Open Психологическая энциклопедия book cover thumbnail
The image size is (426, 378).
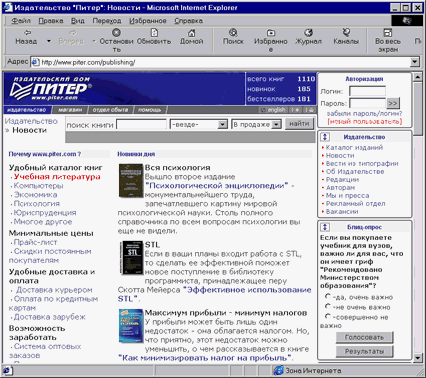(x=131, y=180)
